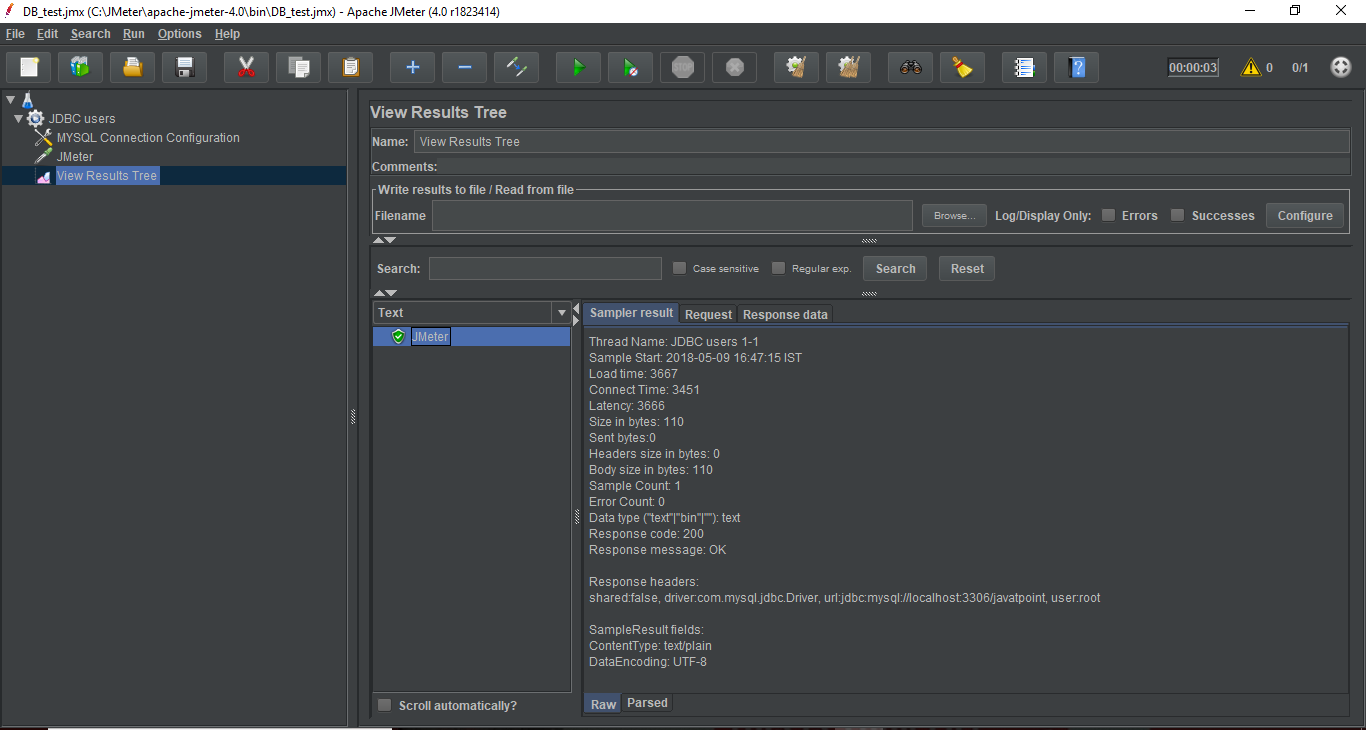This screenshot has height=730, width=1366.
Task: Open the File menu
Action: point(15,34)
